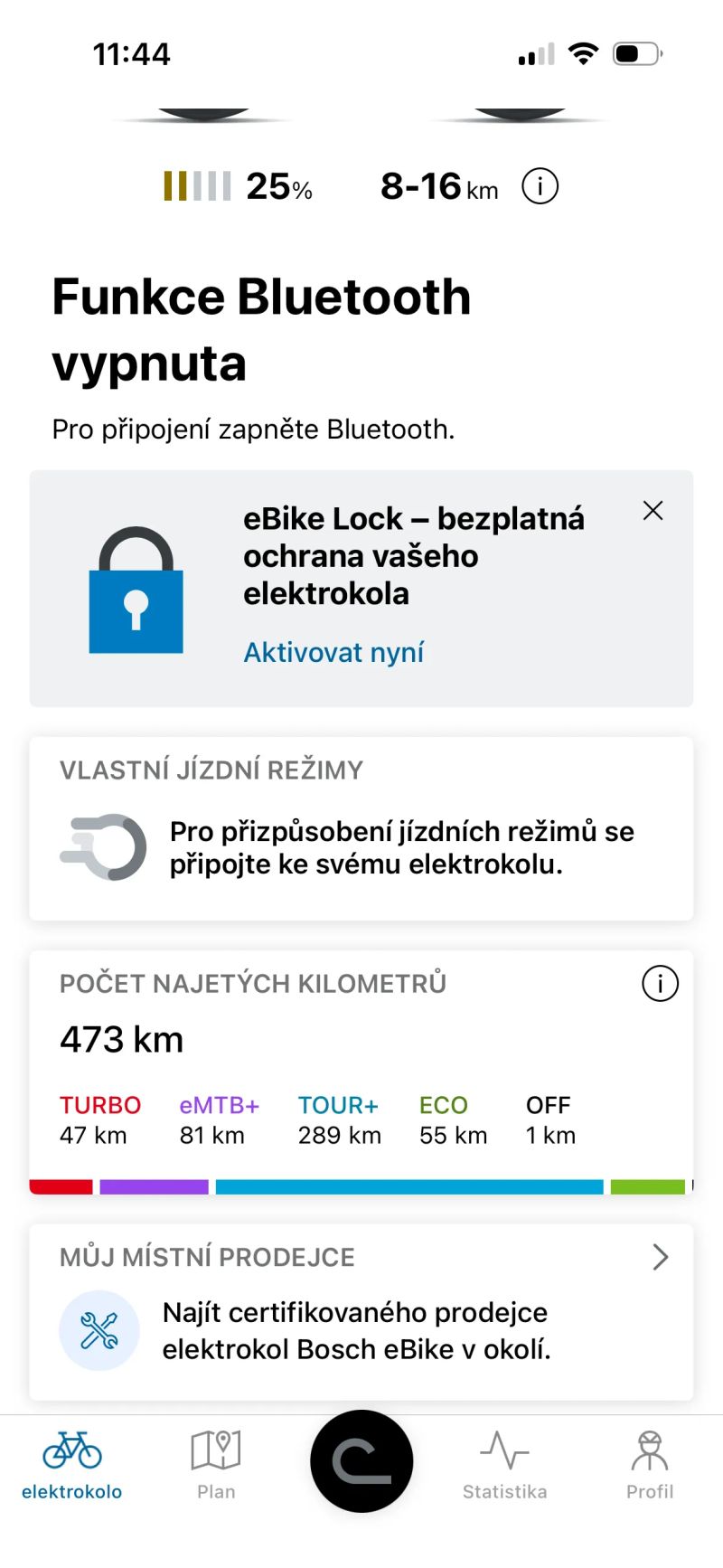Open the center black Flow button
Screen dimensions: 723x1568
pos(361,1461)
